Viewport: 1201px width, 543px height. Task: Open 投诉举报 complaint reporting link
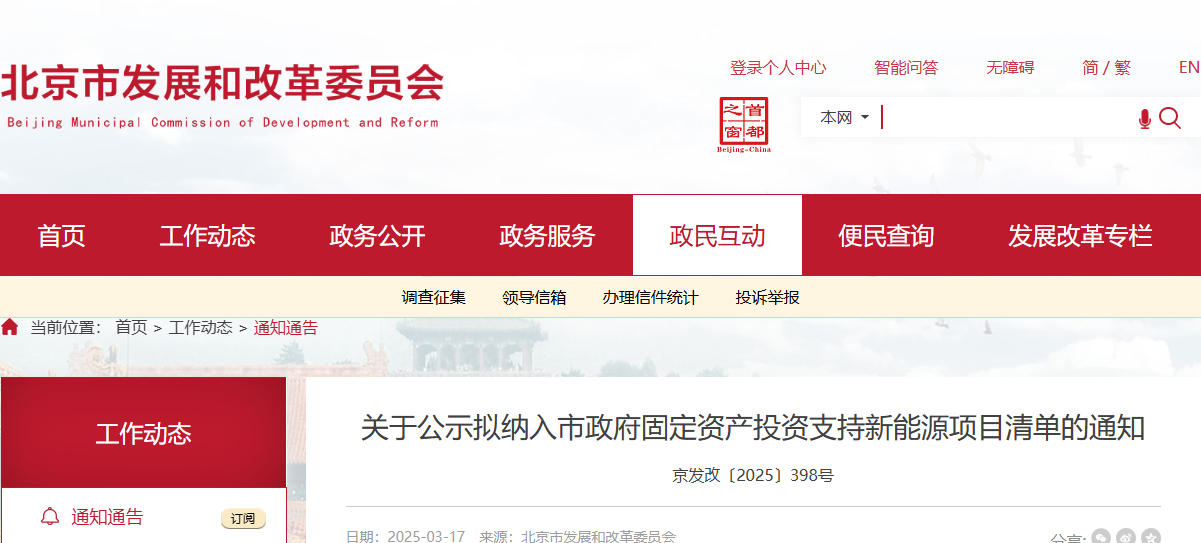click(767, 297)
